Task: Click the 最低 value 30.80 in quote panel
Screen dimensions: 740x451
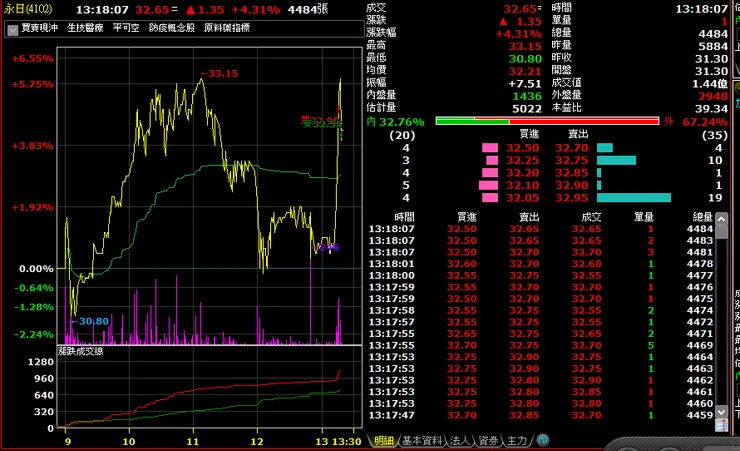Action: point(525,59)
